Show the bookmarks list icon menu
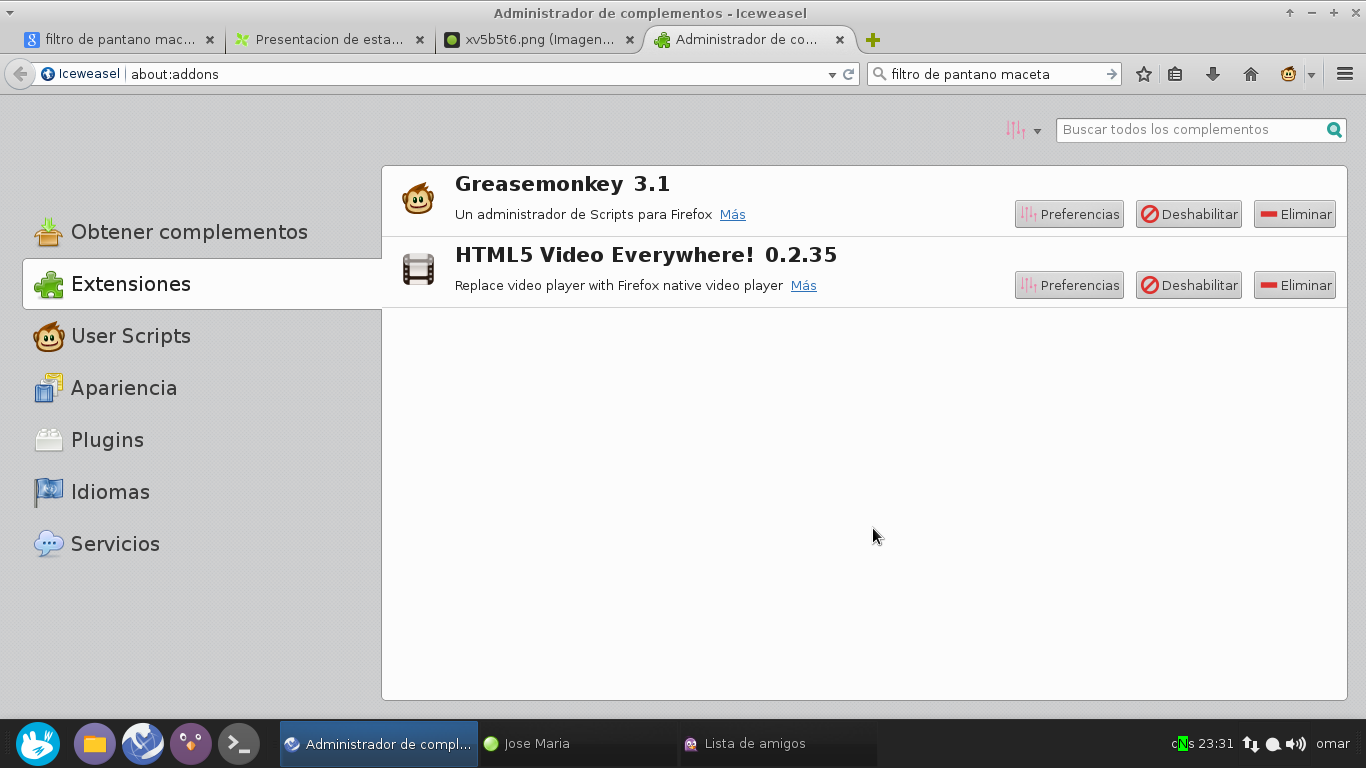 (x=1176, y=74)
